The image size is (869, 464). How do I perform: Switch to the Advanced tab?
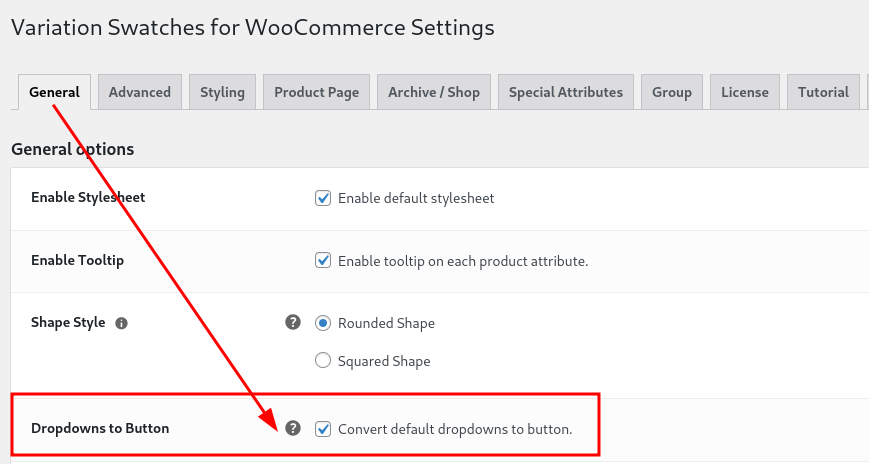[140, 92]
